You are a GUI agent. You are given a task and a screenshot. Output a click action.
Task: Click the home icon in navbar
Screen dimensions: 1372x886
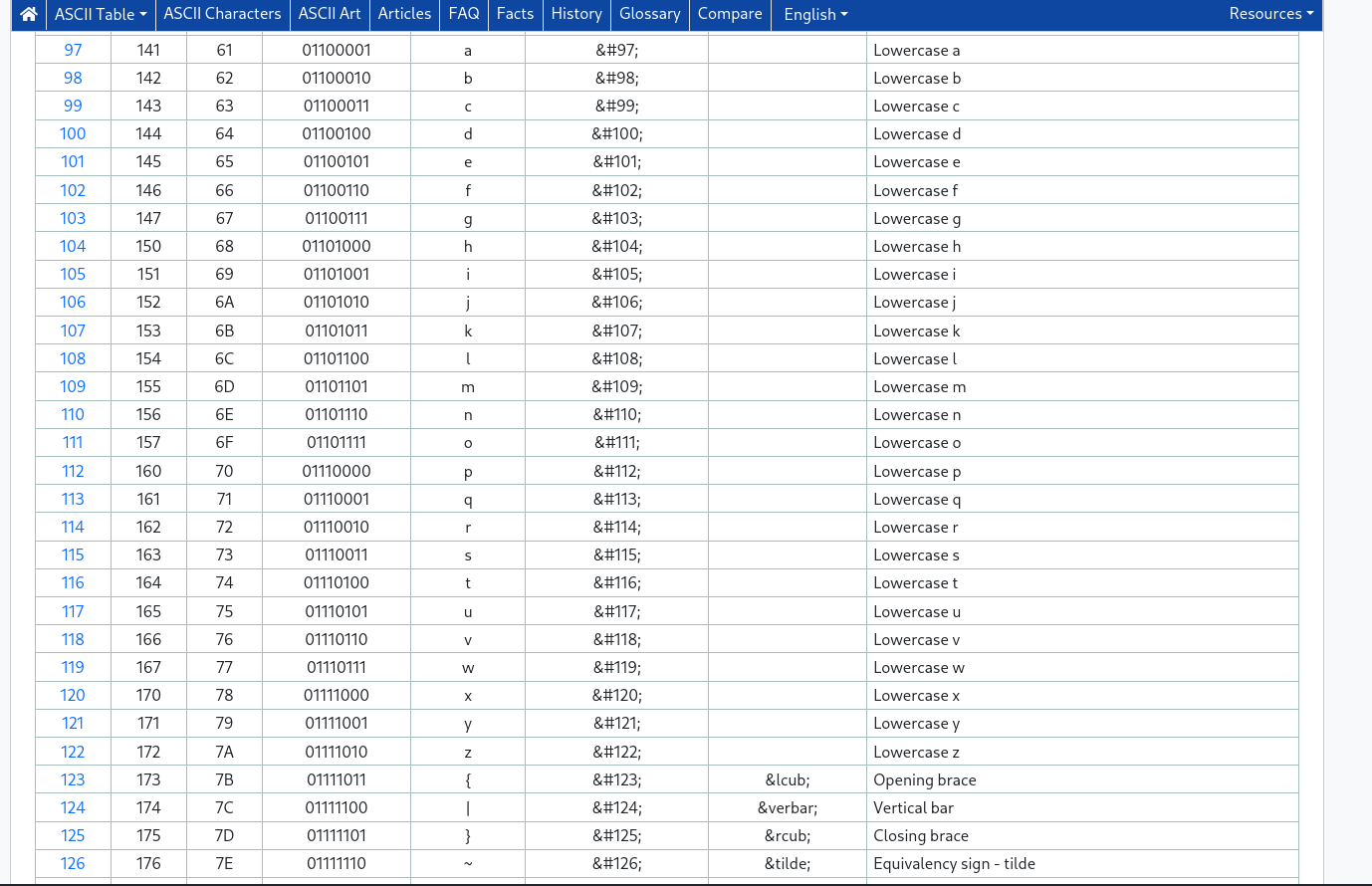(x=29, y=14)
